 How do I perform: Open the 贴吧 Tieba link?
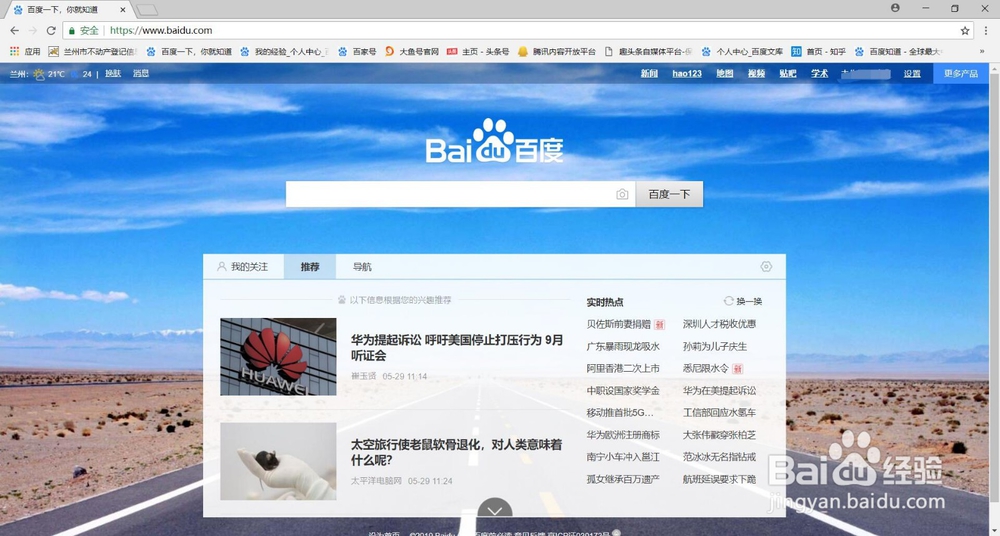point(788,73)
